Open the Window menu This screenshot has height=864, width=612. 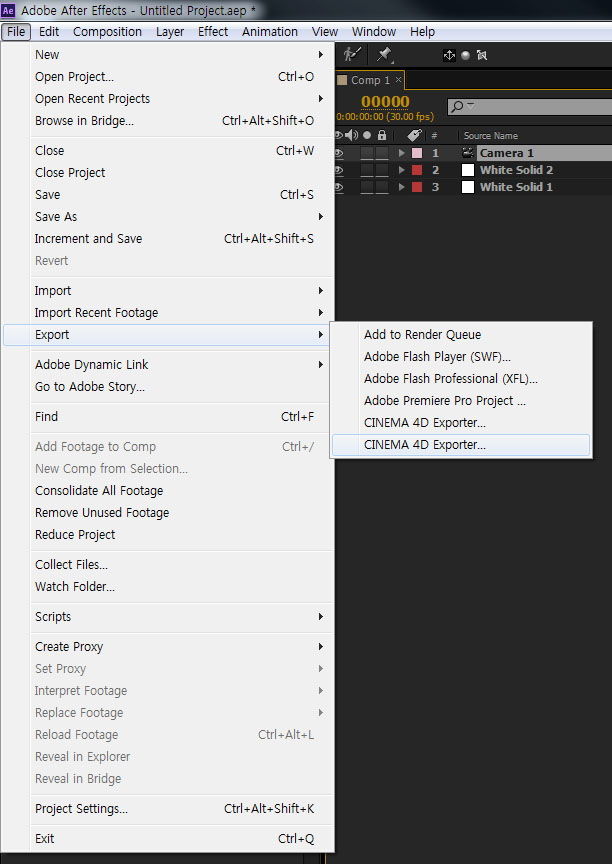(x=374, y=32)
